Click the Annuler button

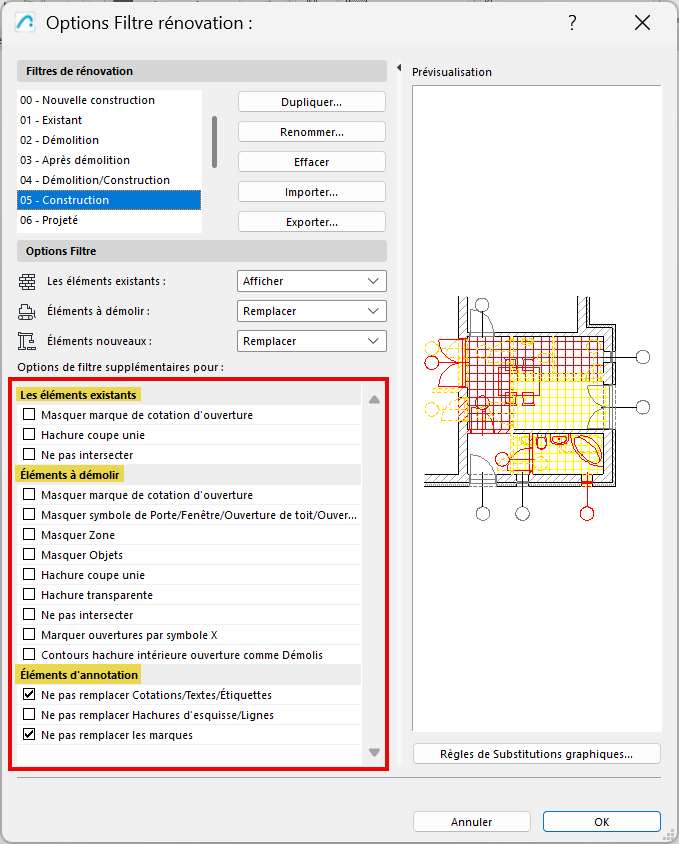pyautogui.click(x=472, y=821)
